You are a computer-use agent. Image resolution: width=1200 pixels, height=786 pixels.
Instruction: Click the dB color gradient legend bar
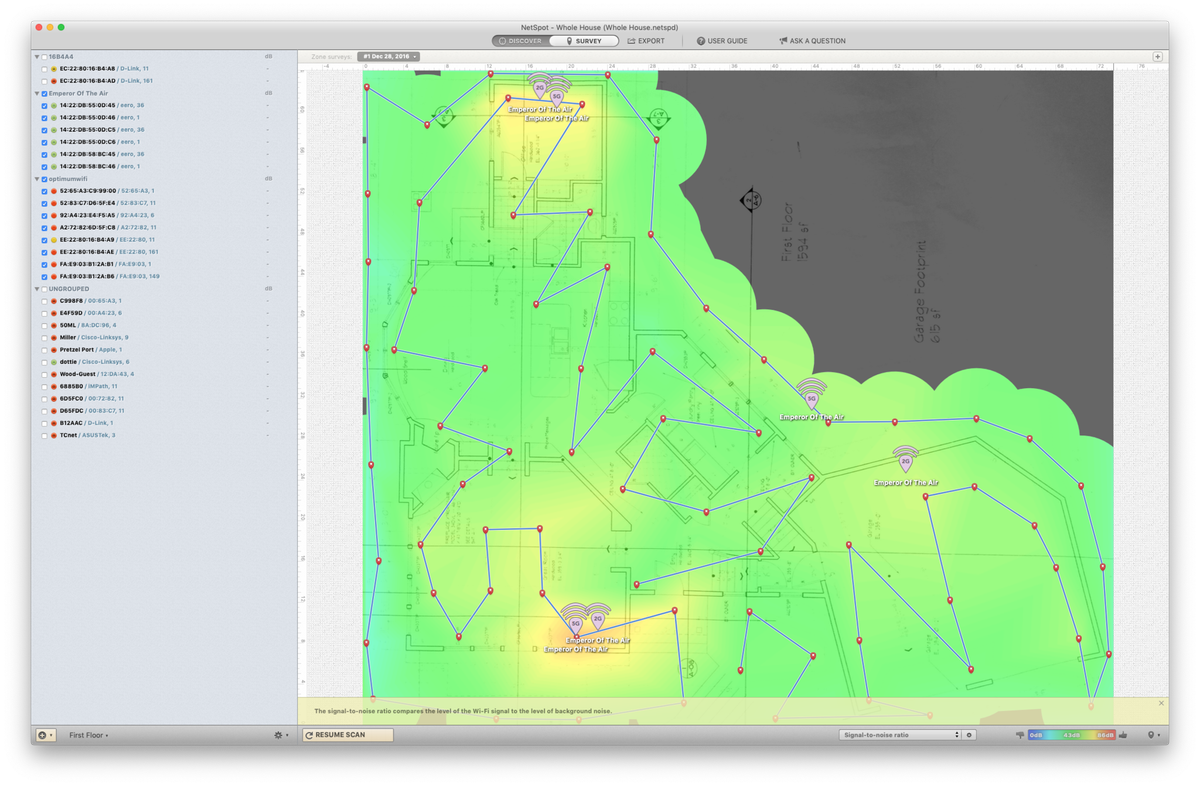(1072, 735)
